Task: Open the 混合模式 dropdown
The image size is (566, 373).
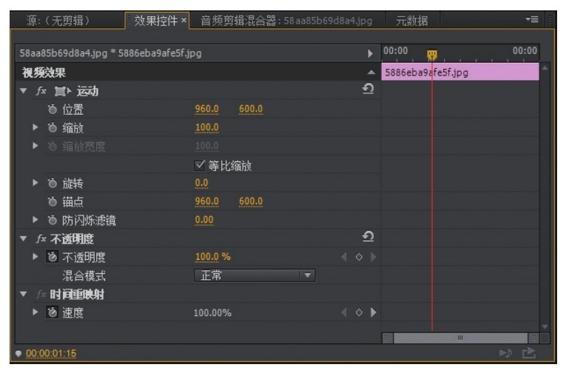Action: (255, 276)
